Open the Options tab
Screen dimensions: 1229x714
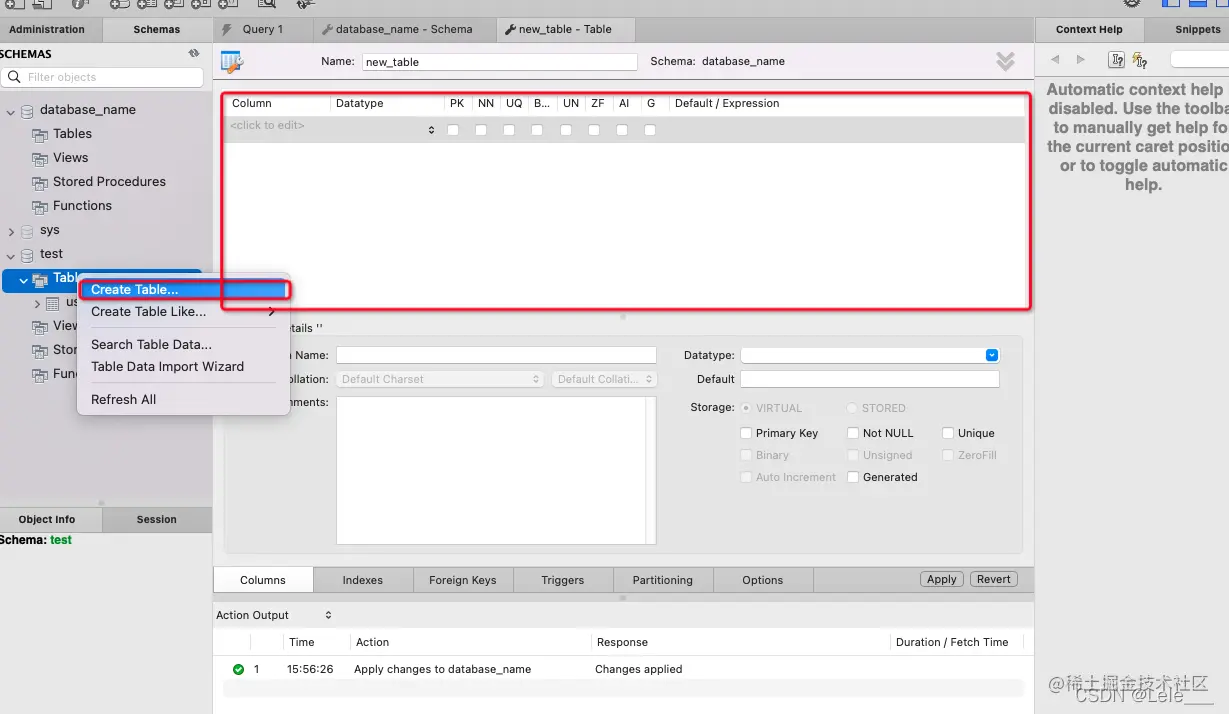(x=763, y=580)
